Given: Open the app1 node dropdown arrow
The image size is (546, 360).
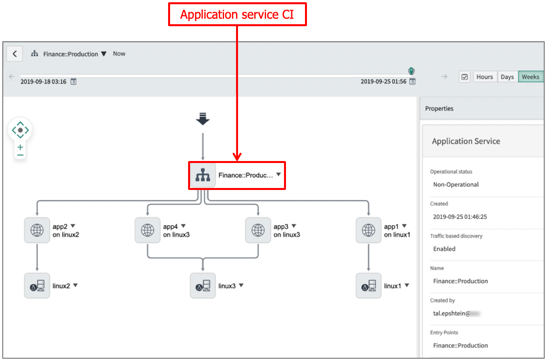Looking at the screenshot, I should coord(404,226).
